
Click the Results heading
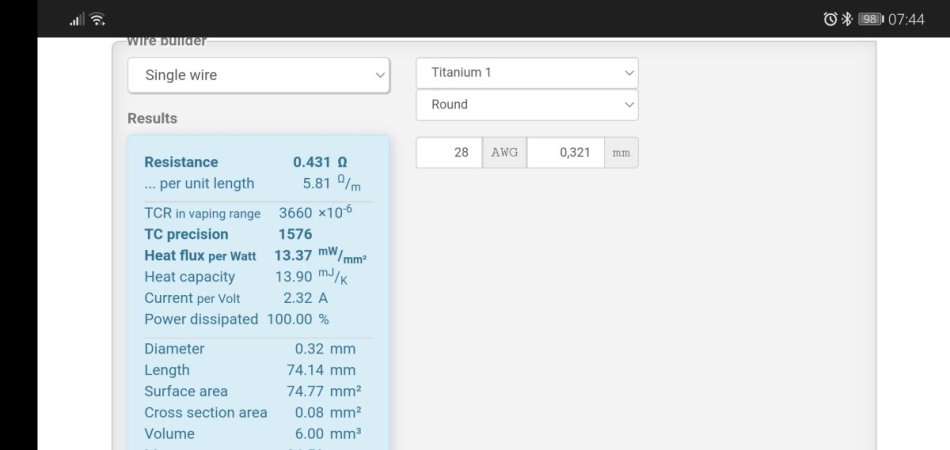152,119
